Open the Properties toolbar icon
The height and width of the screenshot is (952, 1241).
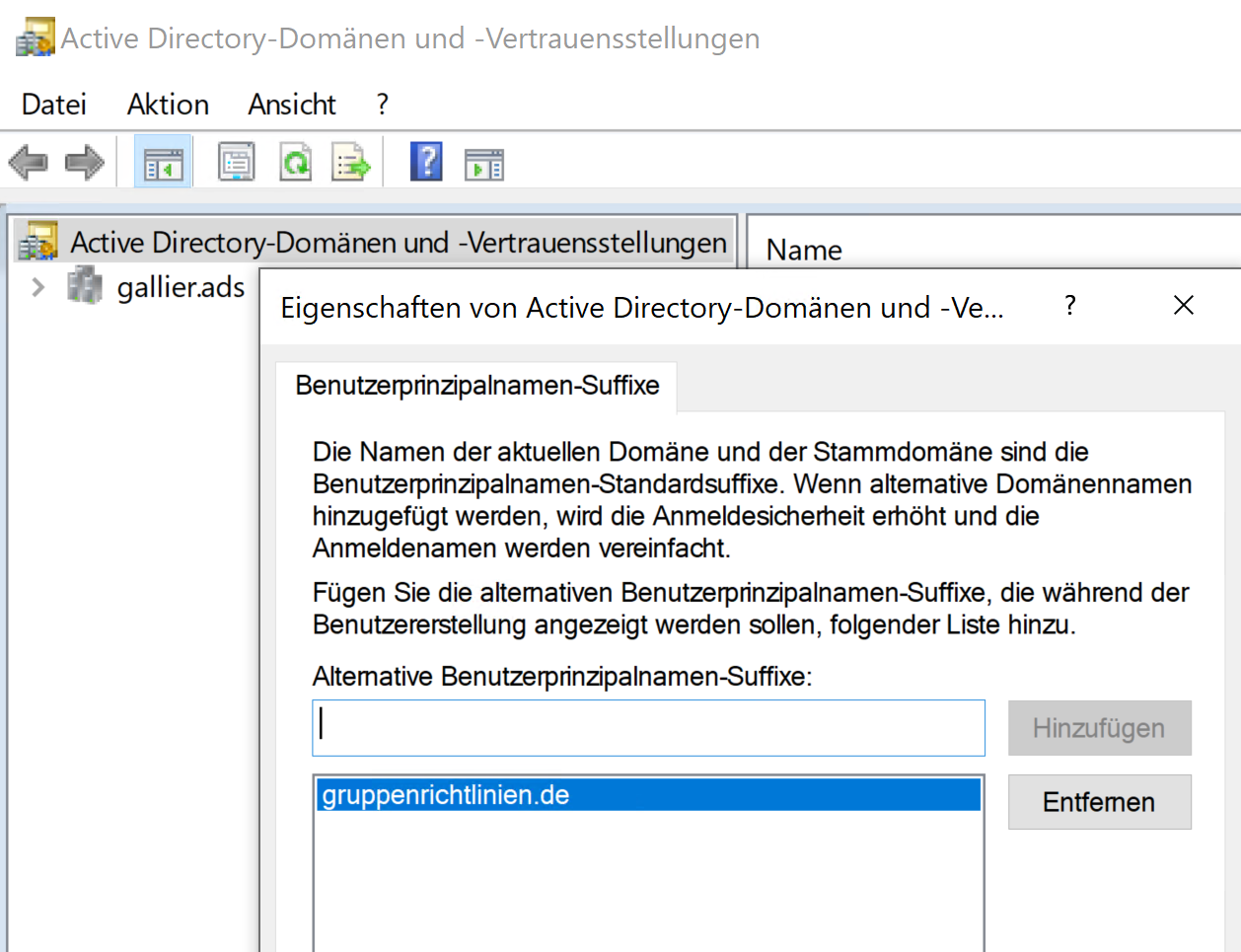click(x=237, y=163)
